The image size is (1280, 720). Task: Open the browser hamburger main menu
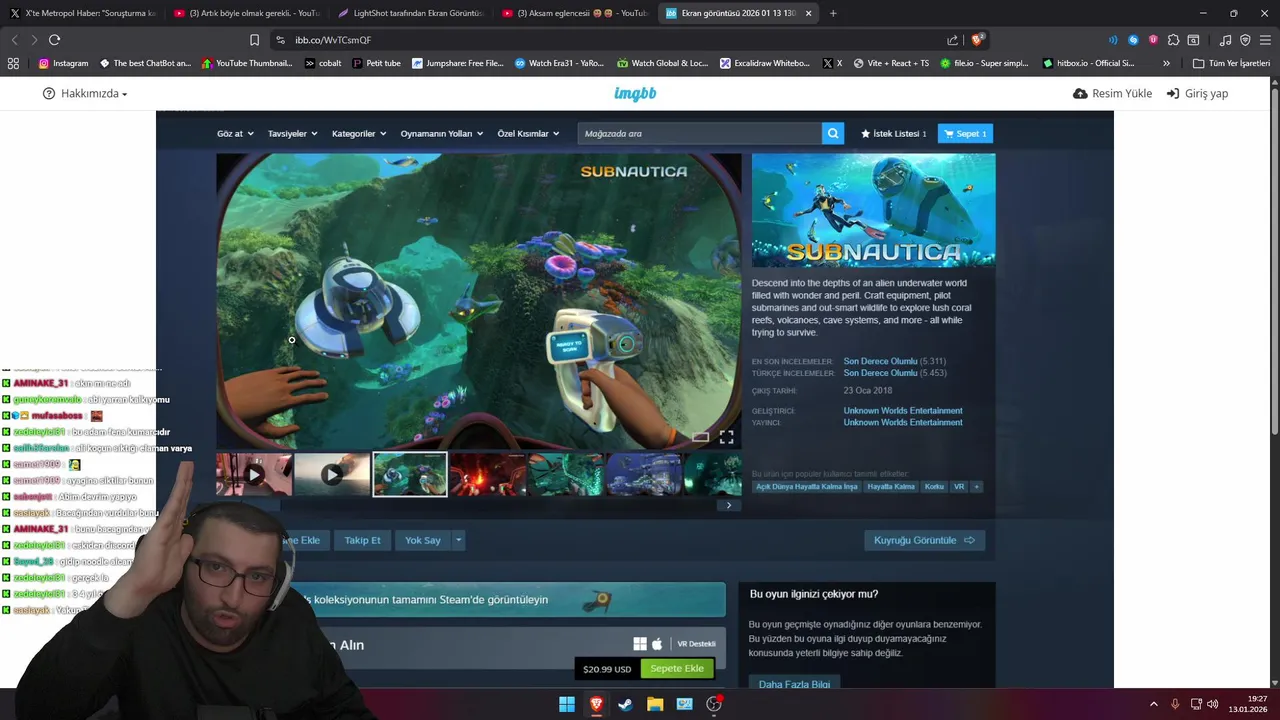tap(1265, 40)
